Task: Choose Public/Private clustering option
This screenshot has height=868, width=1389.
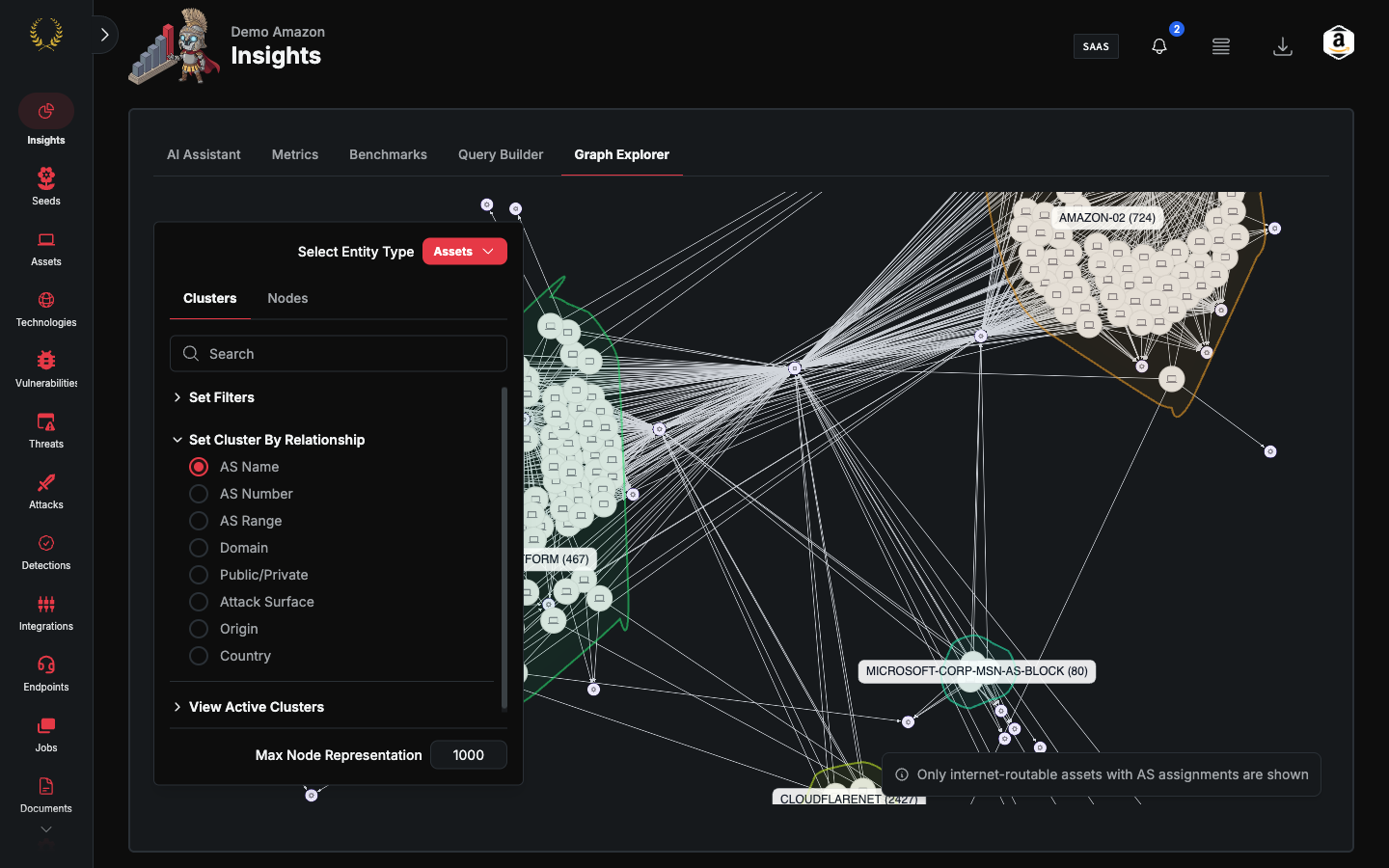Action: click(199, 575)
